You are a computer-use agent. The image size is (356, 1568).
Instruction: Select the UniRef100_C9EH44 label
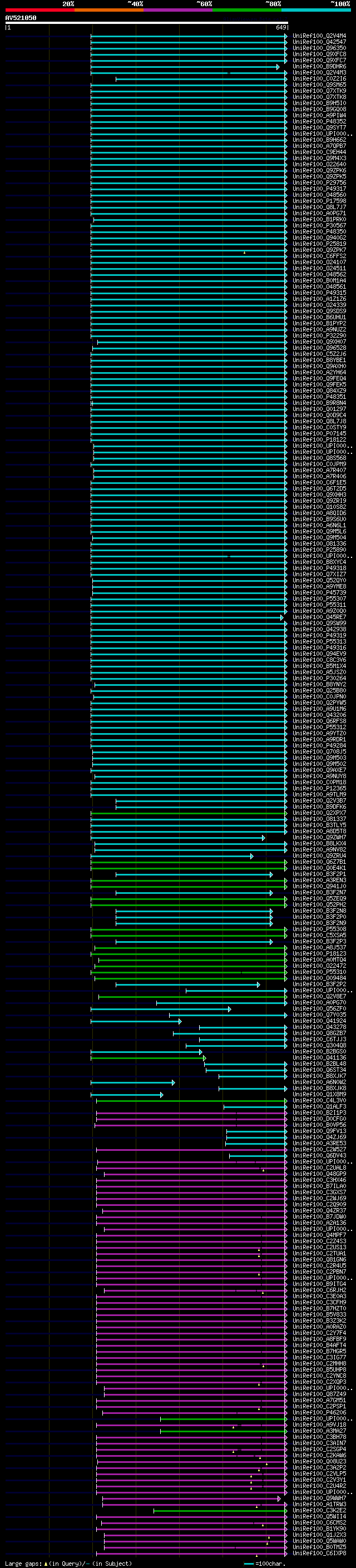(319, 152)
